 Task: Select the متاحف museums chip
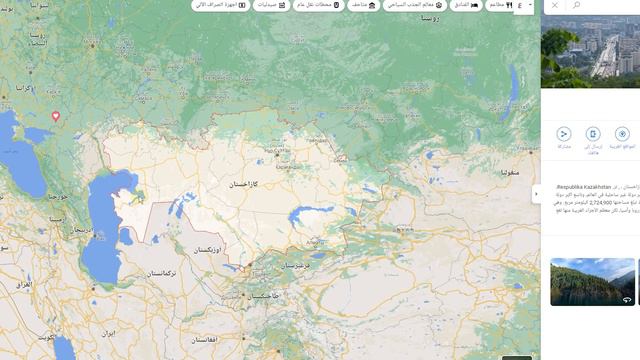pos(364,5)
